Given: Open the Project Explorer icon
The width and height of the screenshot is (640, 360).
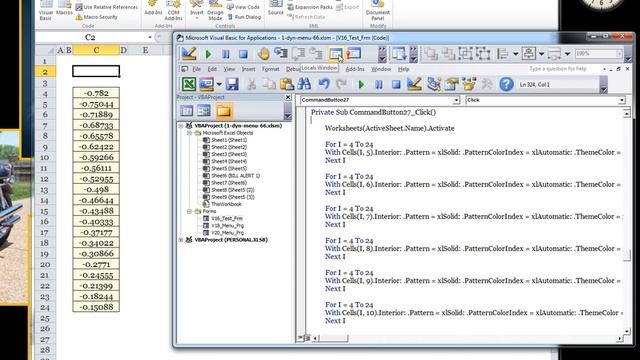Looking at the screenshot, I should click(433, 84).
